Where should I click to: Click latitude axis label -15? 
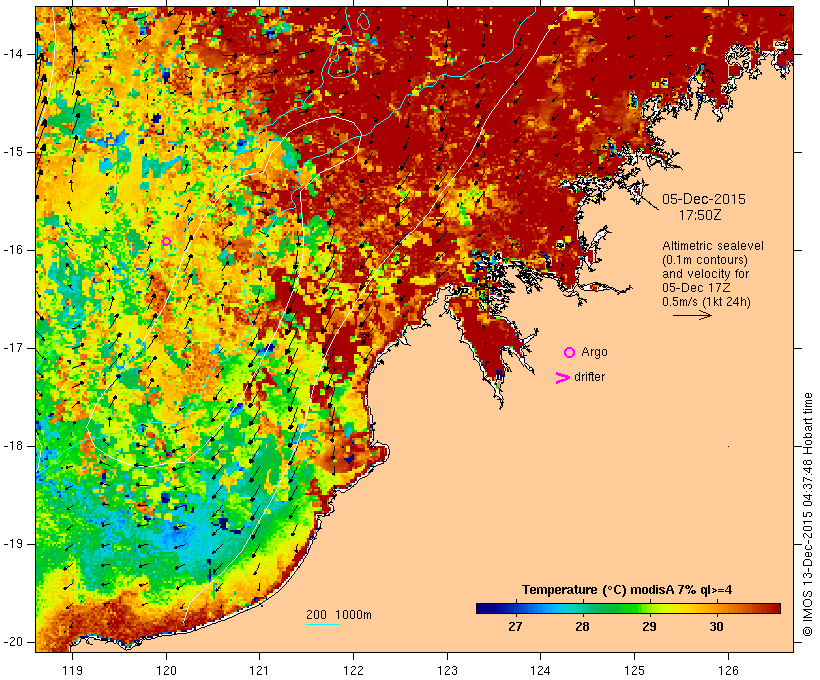pyautogui.click(x=13, y=152)
